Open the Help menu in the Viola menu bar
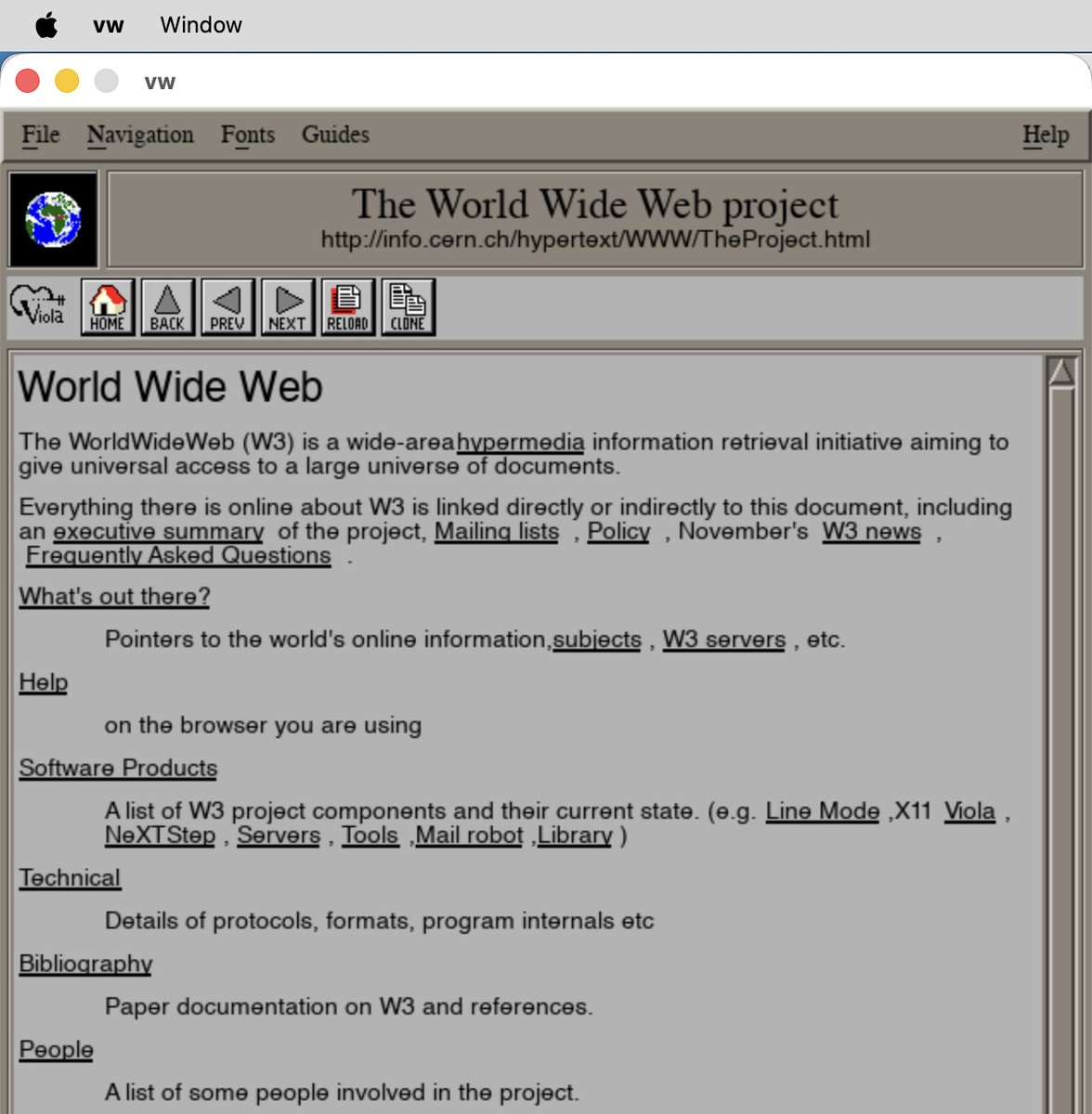 tap(1046, 136)
